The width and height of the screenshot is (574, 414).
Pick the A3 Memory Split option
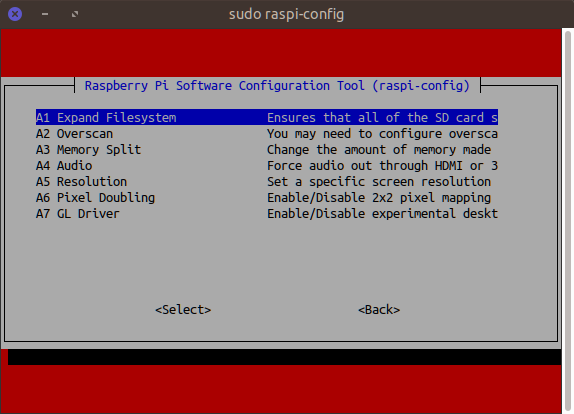(267, 150)
